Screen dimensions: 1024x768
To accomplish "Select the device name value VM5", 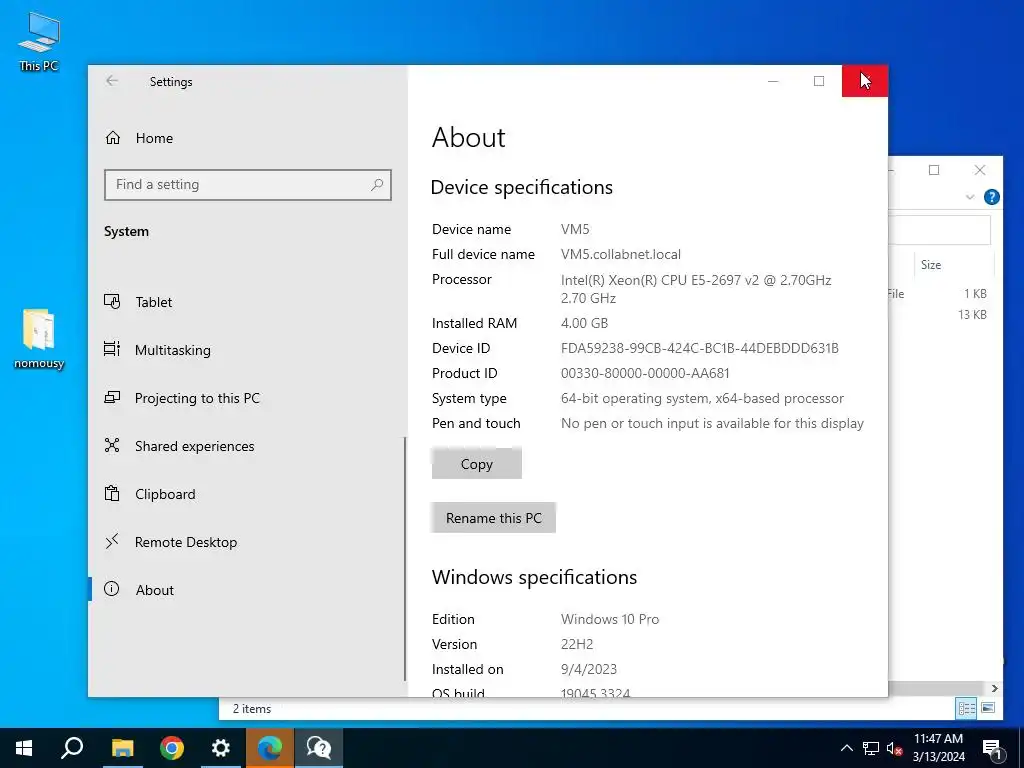I will point(575,229).
